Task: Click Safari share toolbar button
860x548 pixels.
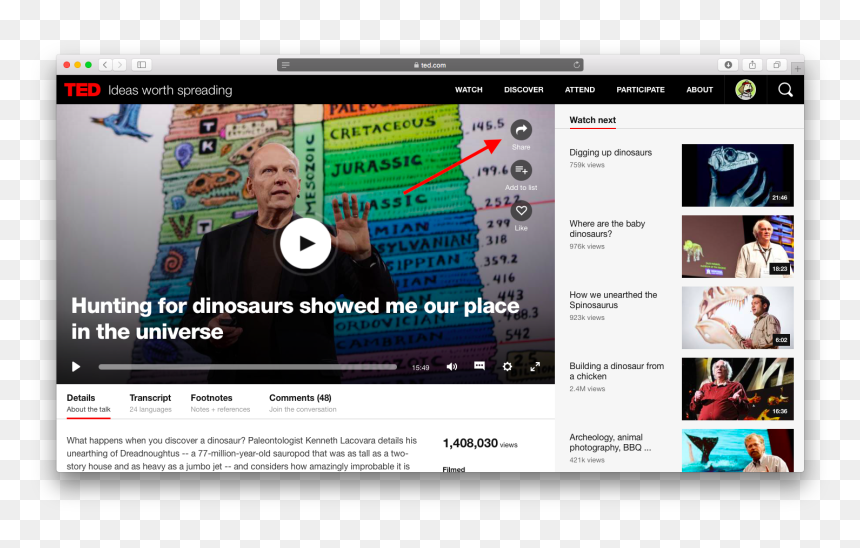Action: [752, 65]
